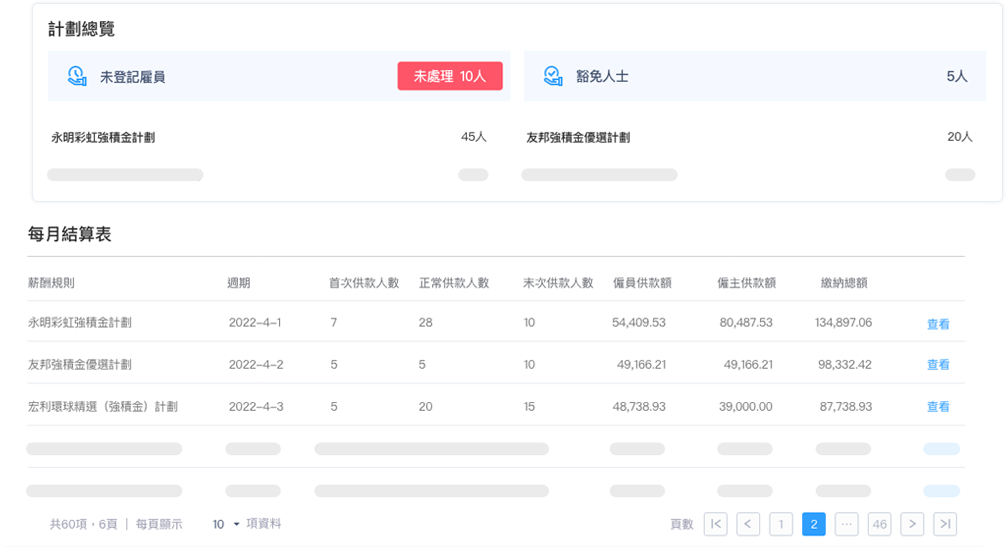The image size is (1006, 547).
Task: Click total amount 87,738.93
Action: [x=846, y=407]
